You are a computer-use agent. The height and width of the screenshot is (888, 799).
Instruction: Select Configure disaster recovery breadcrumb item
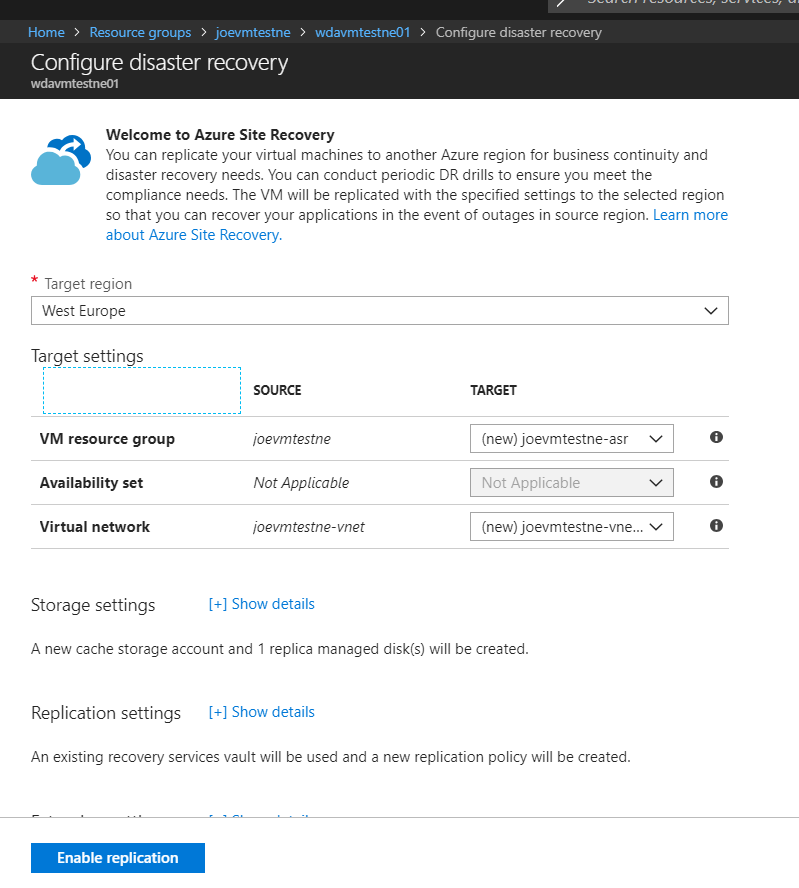pyautogui.click(x=519, y=32)
